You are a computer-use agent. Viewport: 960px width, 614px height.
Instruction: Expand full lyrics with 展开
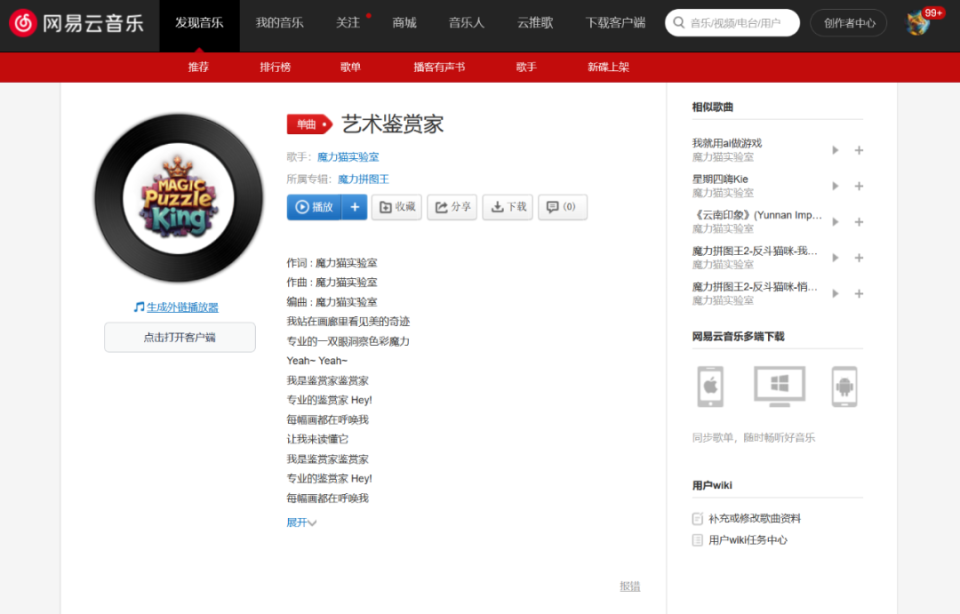(301, 522)
